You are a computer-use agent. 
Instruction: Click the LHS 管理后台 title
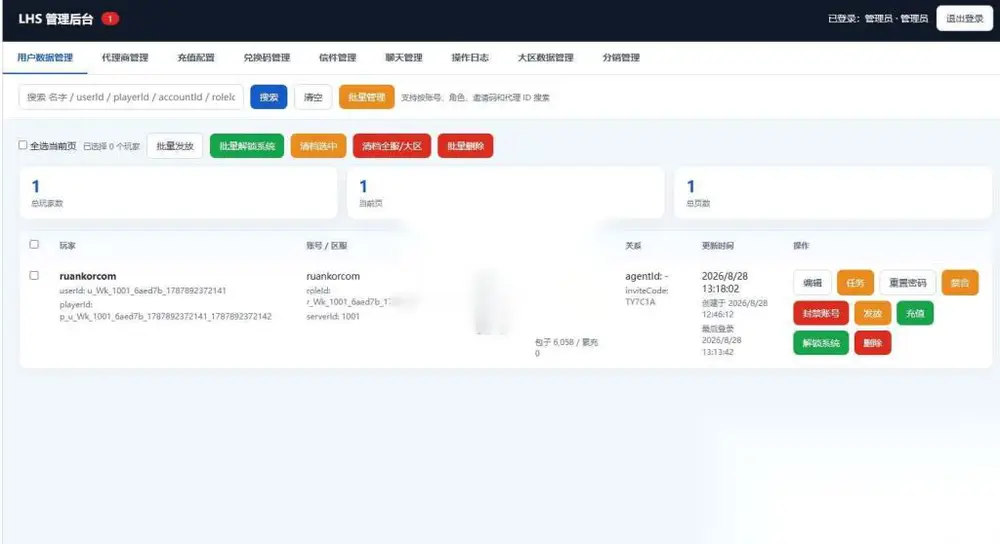click(55, 19)
